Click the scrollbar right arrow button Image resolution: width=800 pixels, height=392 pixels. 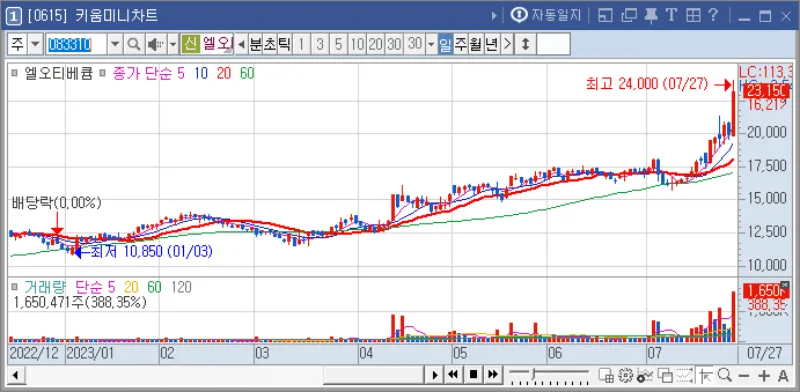point(434,376)
